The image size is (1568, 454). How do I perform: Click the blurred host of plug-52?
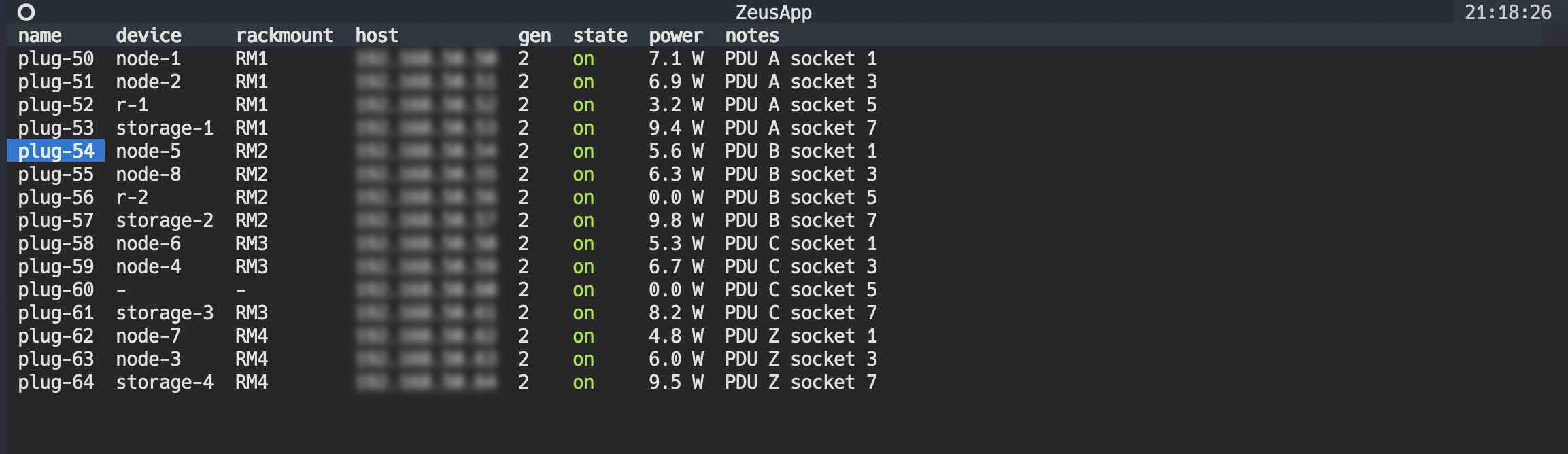point(426,105)
